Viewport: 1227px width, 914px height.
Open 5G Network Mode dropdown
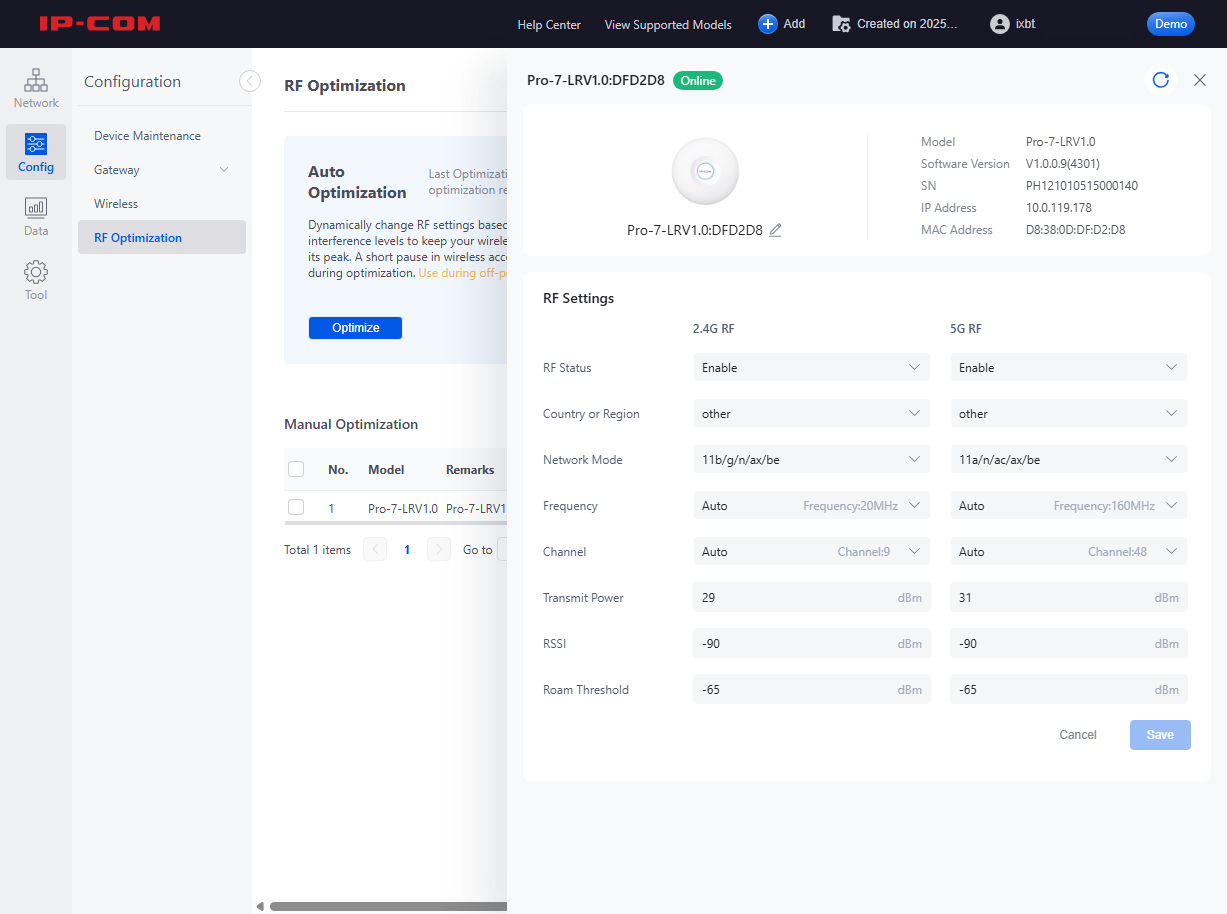1069,460
